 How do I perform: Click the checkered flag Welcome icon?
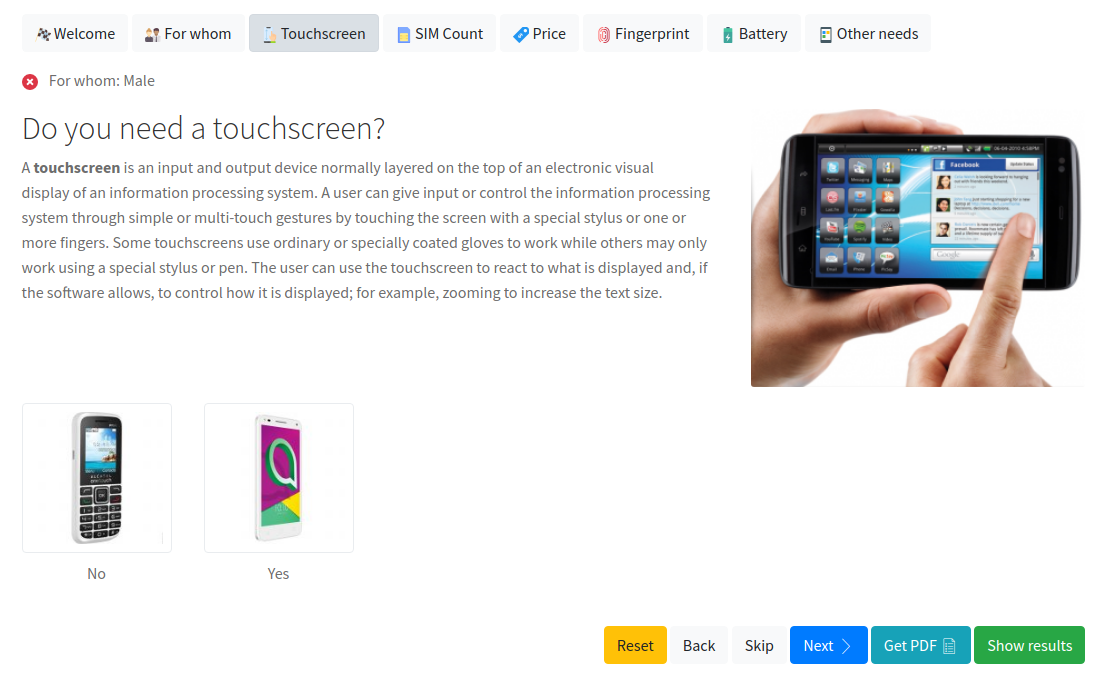43,34
